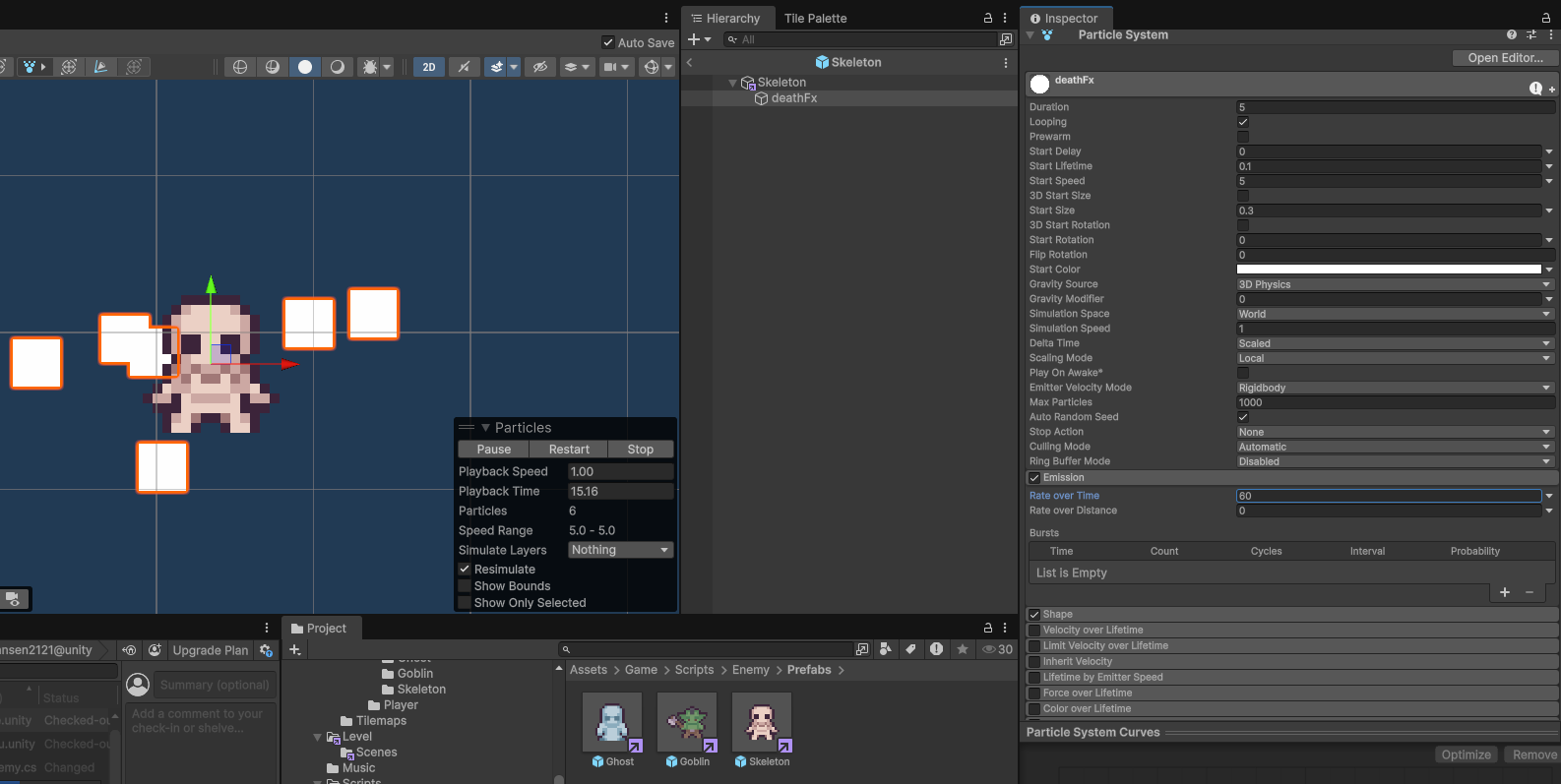This screenshot has height=784, width=1561.
Task: Search by label tag icon in Project
Action: (x=910, y=649)
